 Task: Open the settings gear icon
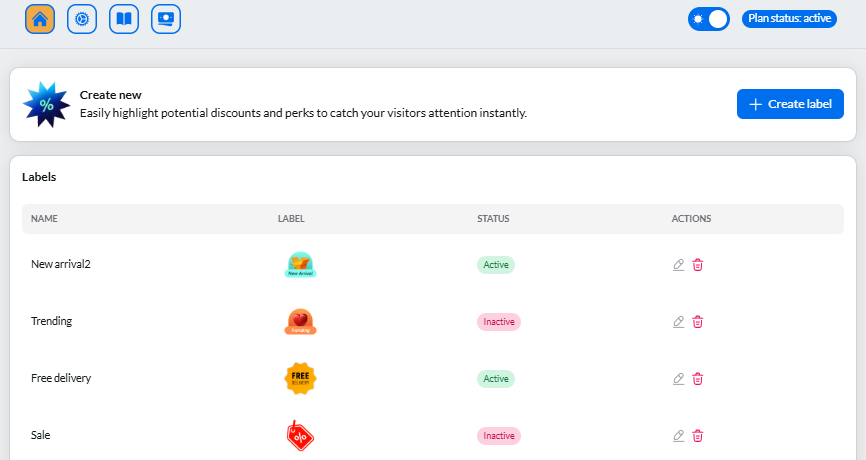(x=82, y=19)
